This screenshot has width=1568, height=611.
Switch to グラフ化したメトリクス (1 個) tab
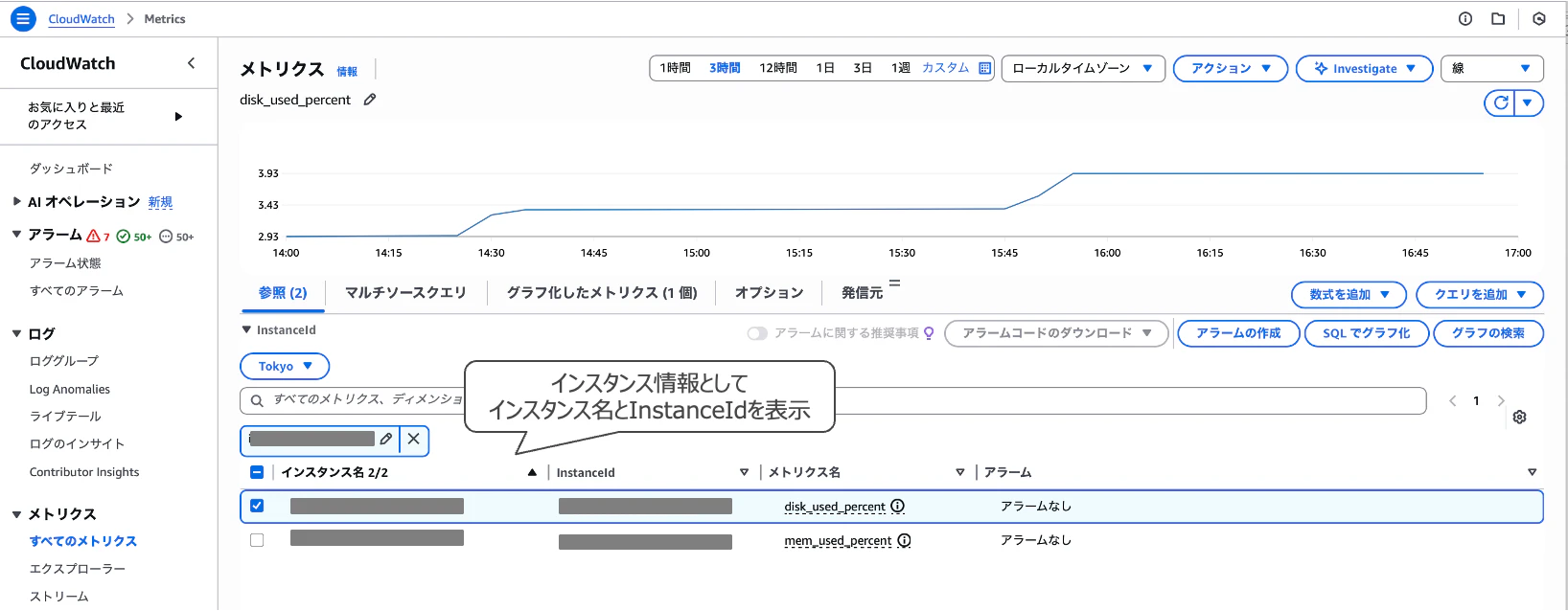tap(602, 293)
